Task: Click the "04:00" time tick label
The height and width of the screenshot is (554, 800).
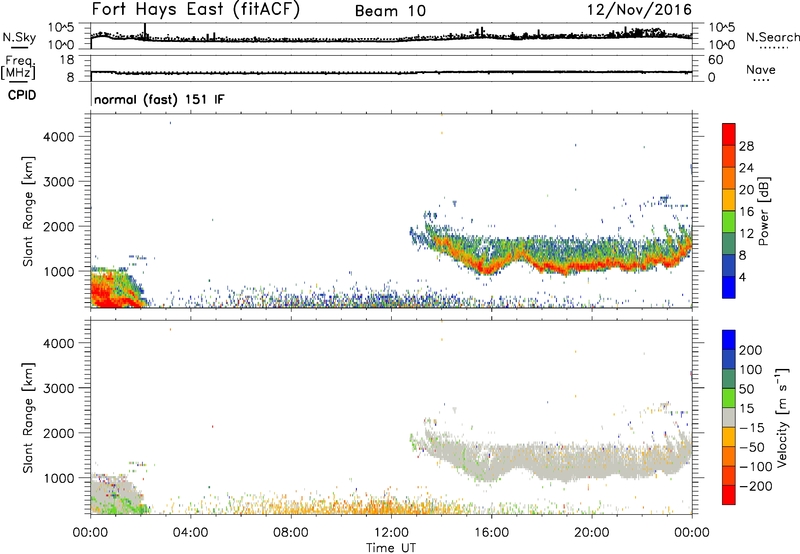Action: pyautogui.click(x=190, y=533)
